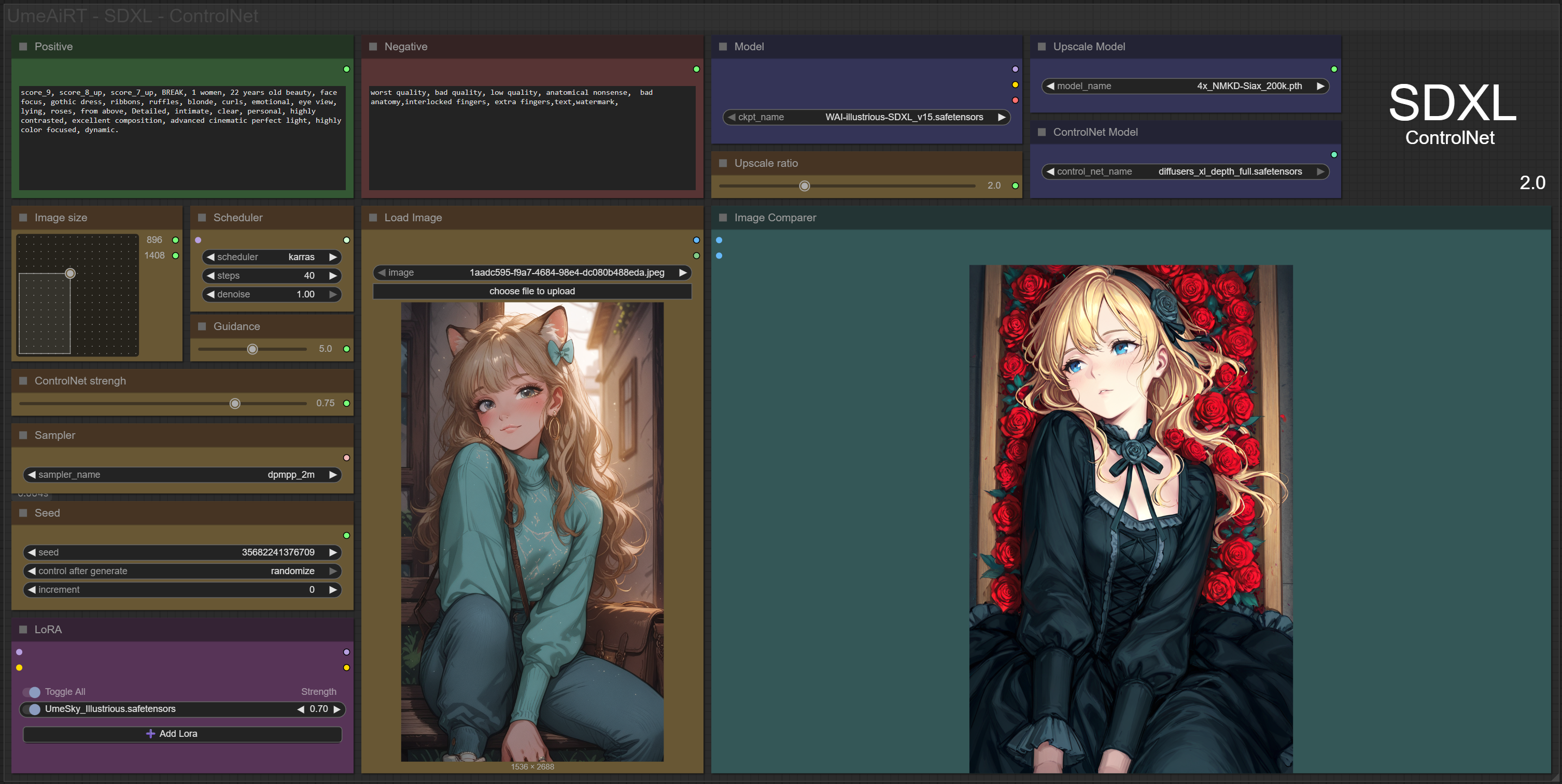Click the ControlNet strengh slider handle

[235, 404]
